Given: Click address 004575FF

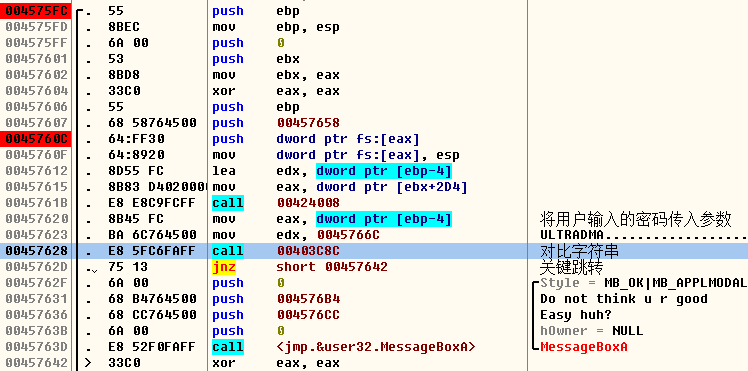Looking at the screenshot, I should (x=36, y=43).
